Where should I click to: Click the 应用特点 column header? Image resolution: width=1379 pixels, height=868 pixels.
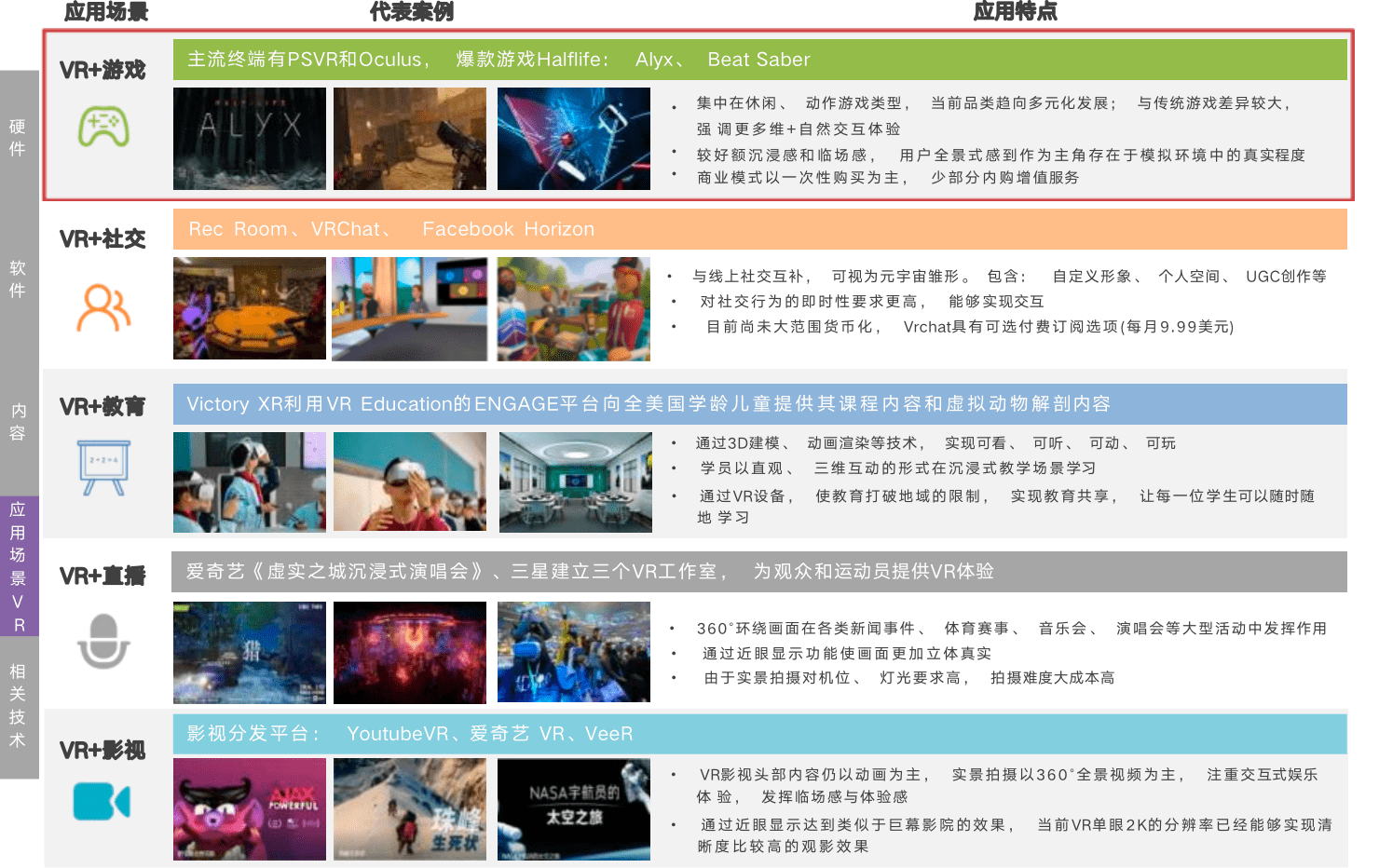pos(1014,12)
